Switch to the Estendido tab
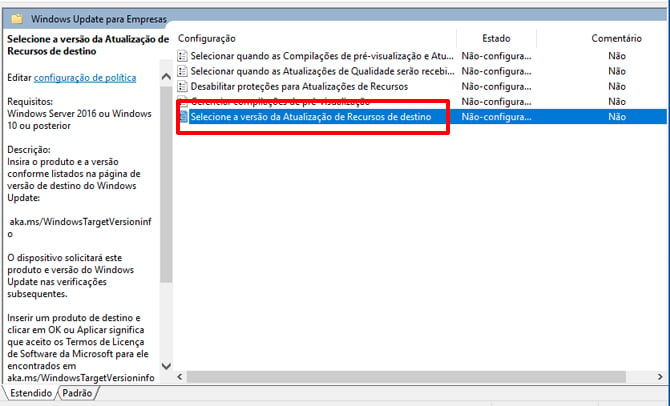The height and width of the screenshot is (406, 670). [x=31, y=393]
